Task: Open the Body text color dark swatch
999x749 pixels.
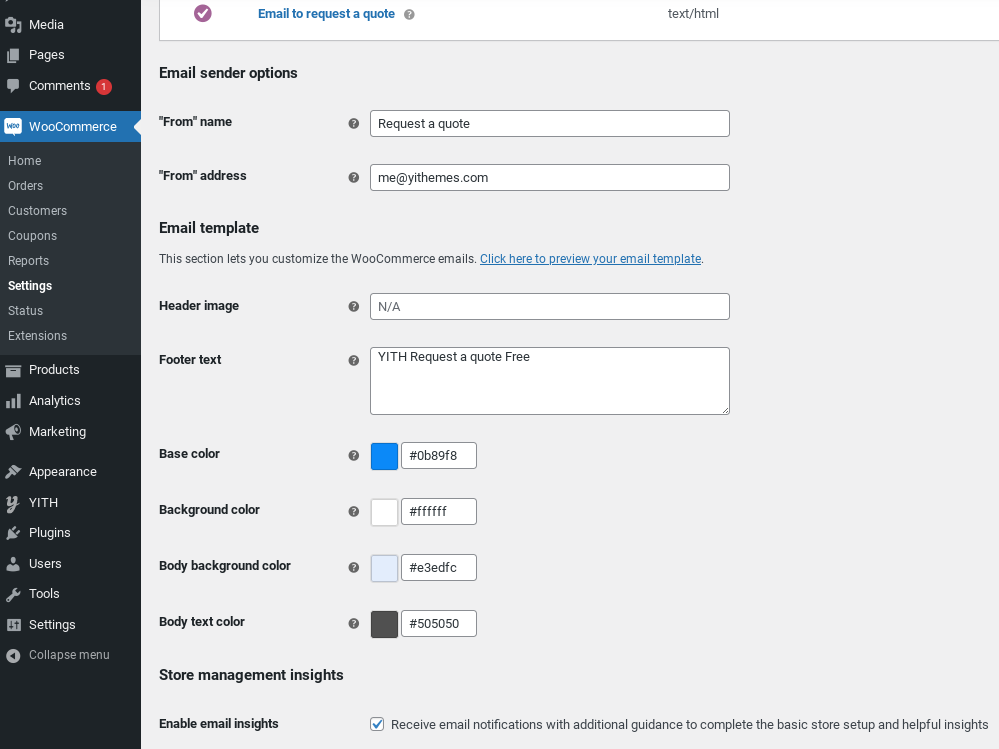Action: 384,624
